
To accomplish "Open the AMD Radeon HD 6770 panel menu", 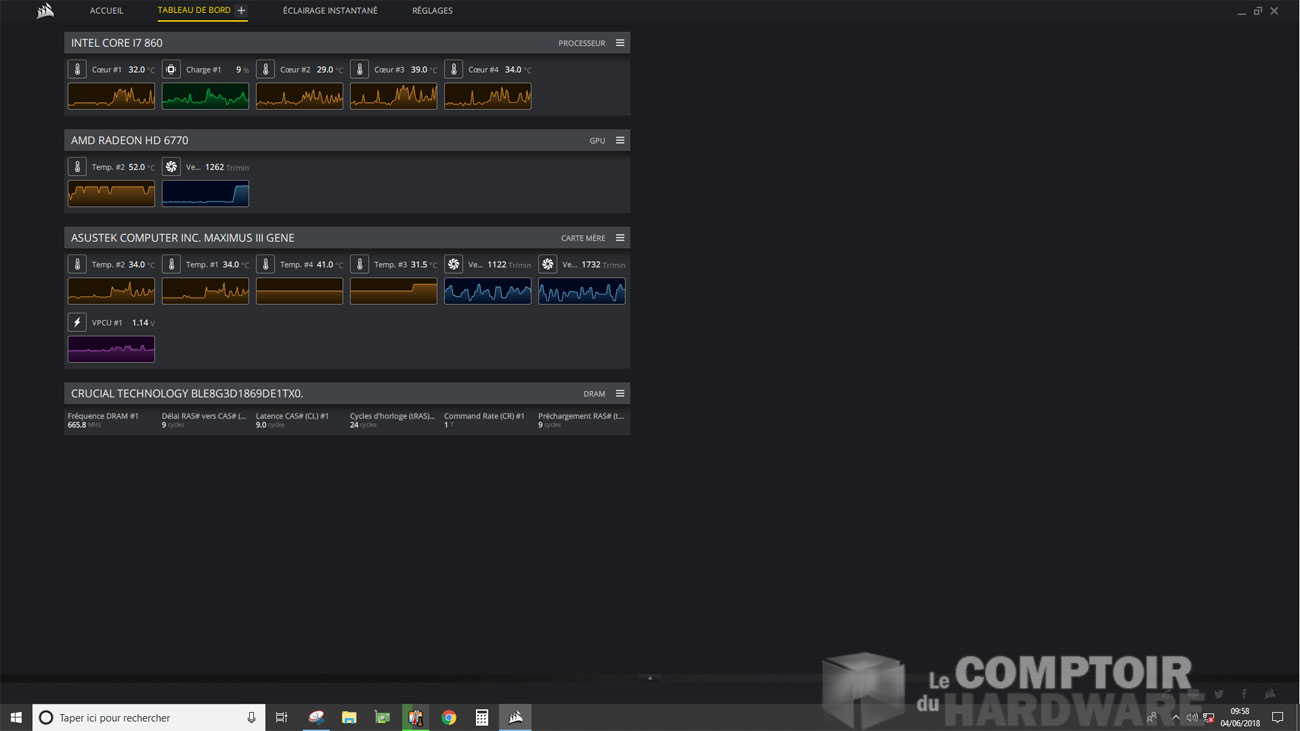I will point(620,140).
